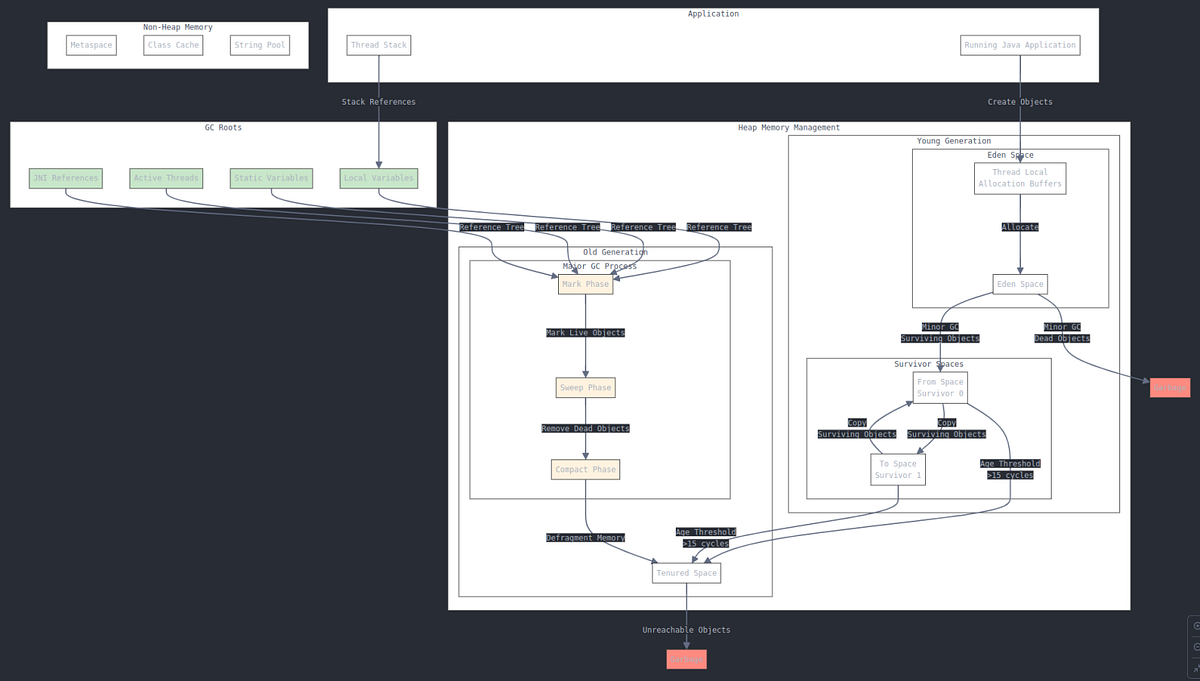Select the Local Variables node
The height and width of the screenshot is (681, 1200).
pos(378,177)
